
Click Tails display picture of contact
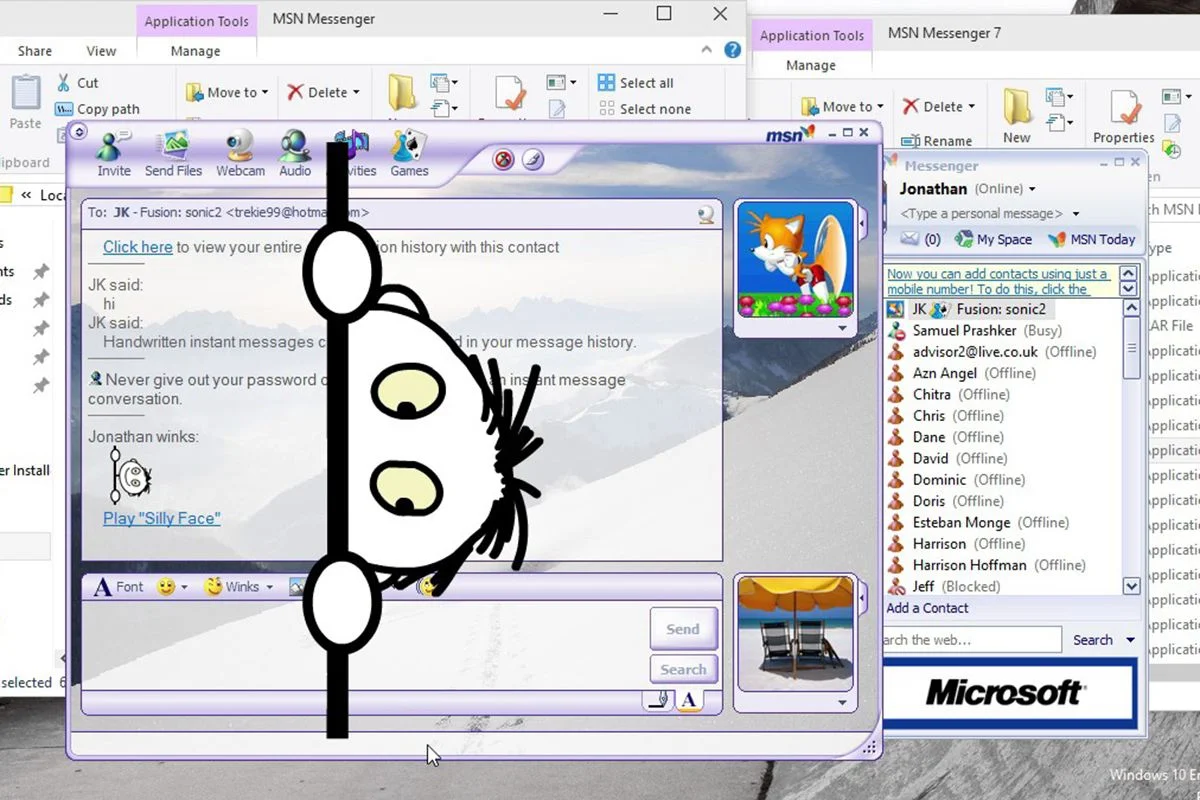(x=796, y=259)
